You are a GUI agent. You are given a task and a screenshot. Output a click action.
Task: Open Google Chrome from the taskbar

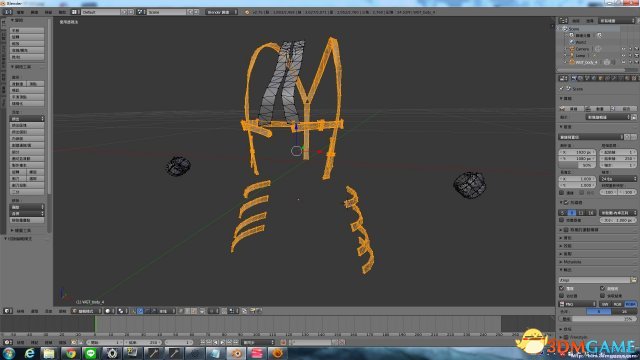[x=71, y=353]
